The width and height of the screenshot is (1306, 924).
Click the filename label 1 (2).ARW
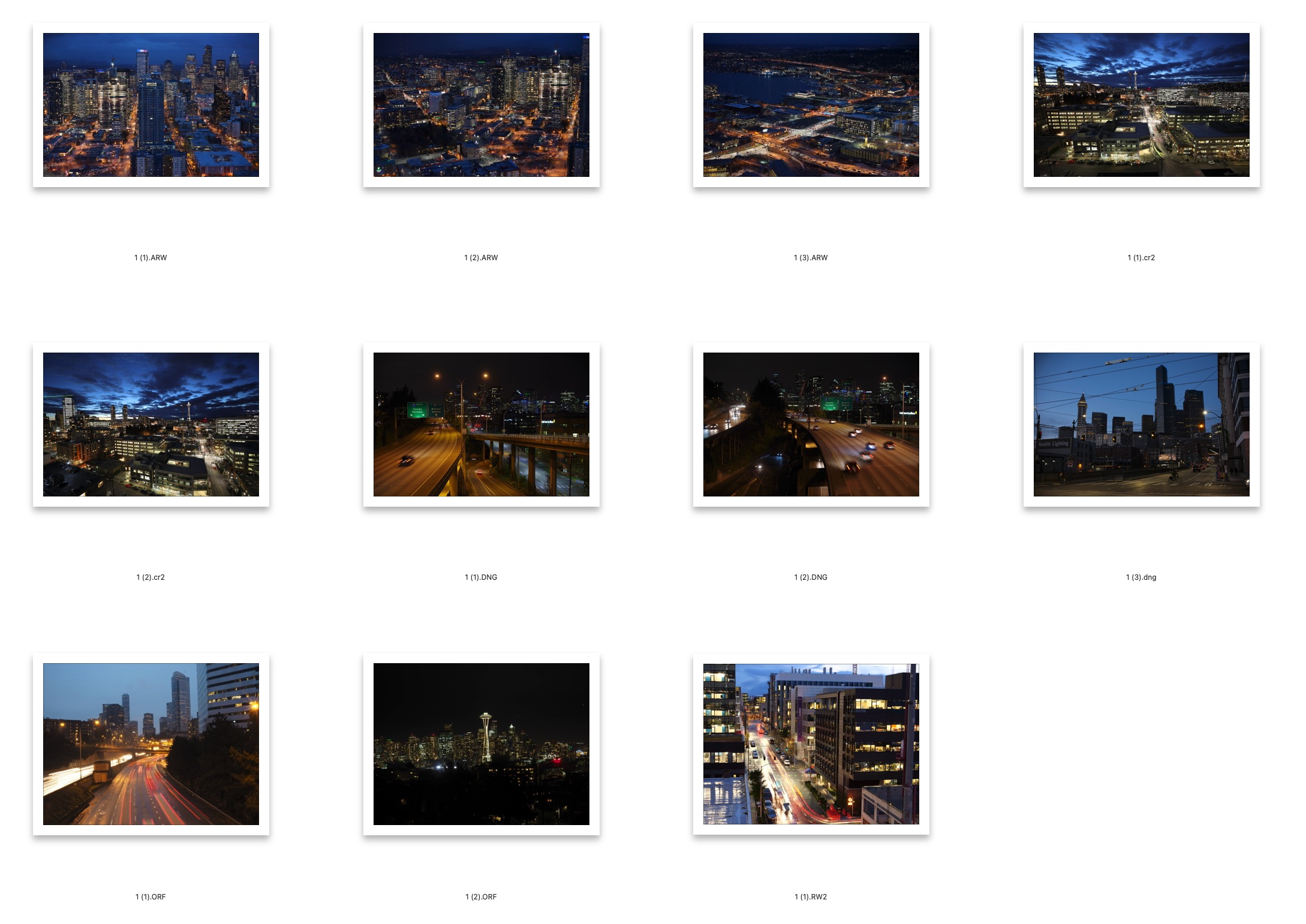(x=481, y=258)
